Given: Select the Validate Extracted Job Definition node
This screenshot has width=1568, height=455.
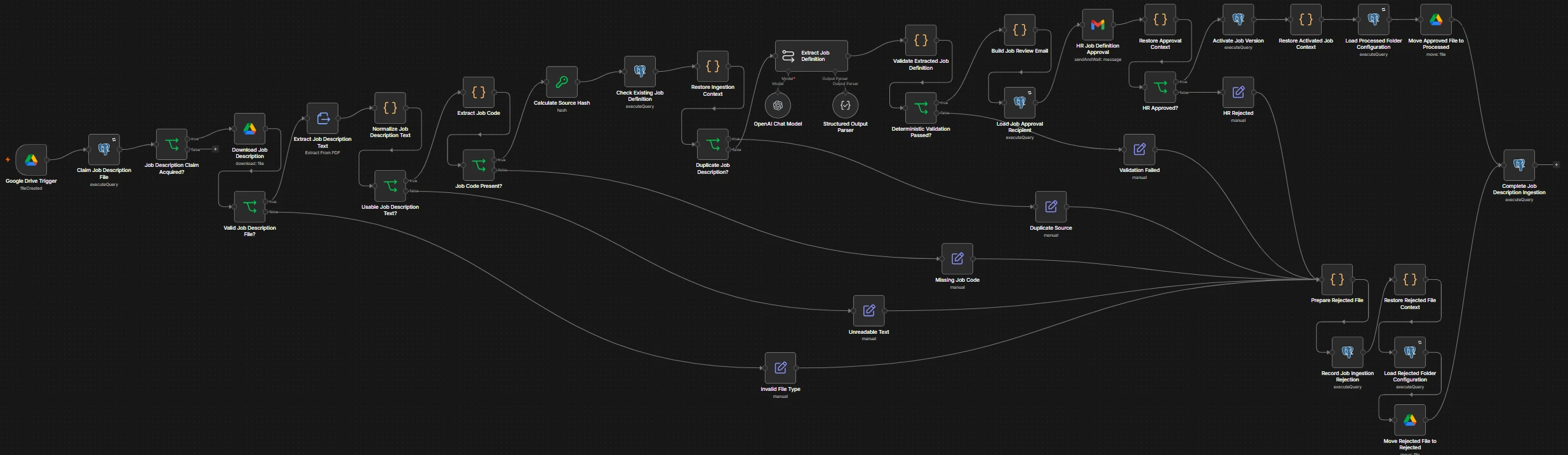Looking at the screenshot, I should pos(920,41).
